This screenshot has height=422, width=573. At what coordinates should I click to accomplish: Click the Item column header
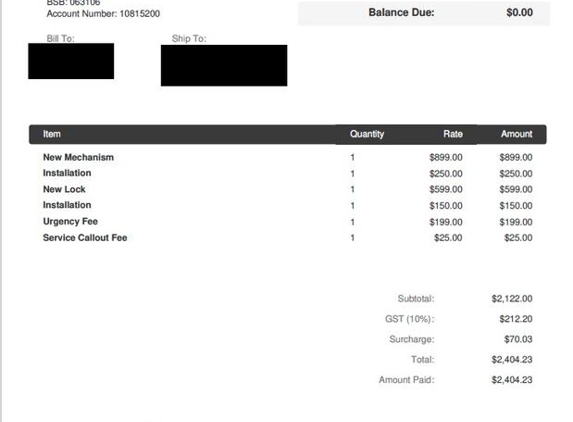pos(52,134)
